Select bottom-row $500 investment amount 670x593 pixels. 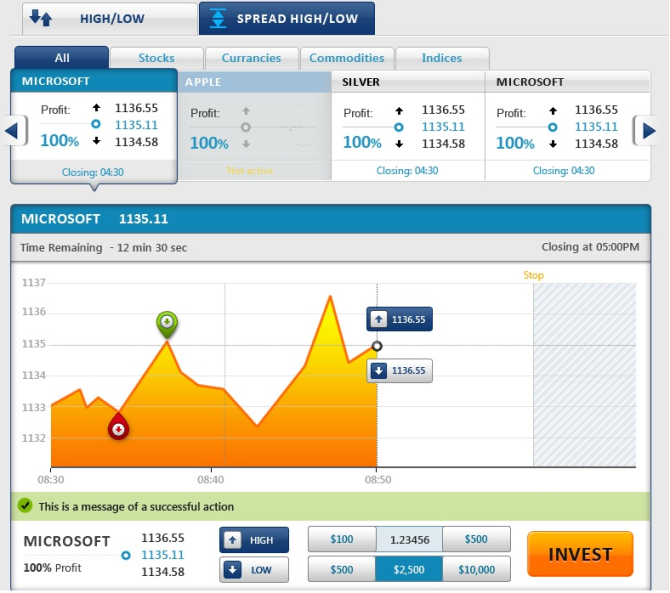pyautogui.click(x=342, y=569)
